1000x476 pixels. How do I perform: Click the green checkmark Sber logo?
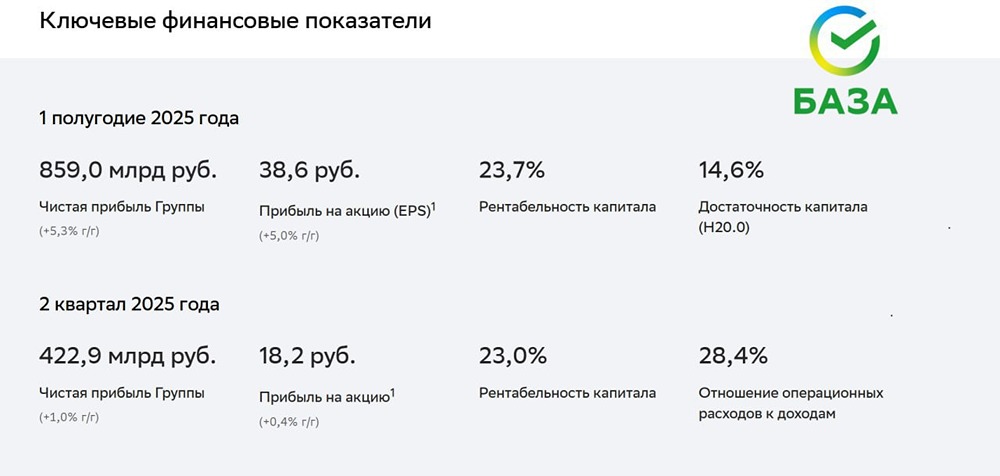pyautogui.click(x=844, y=41)
